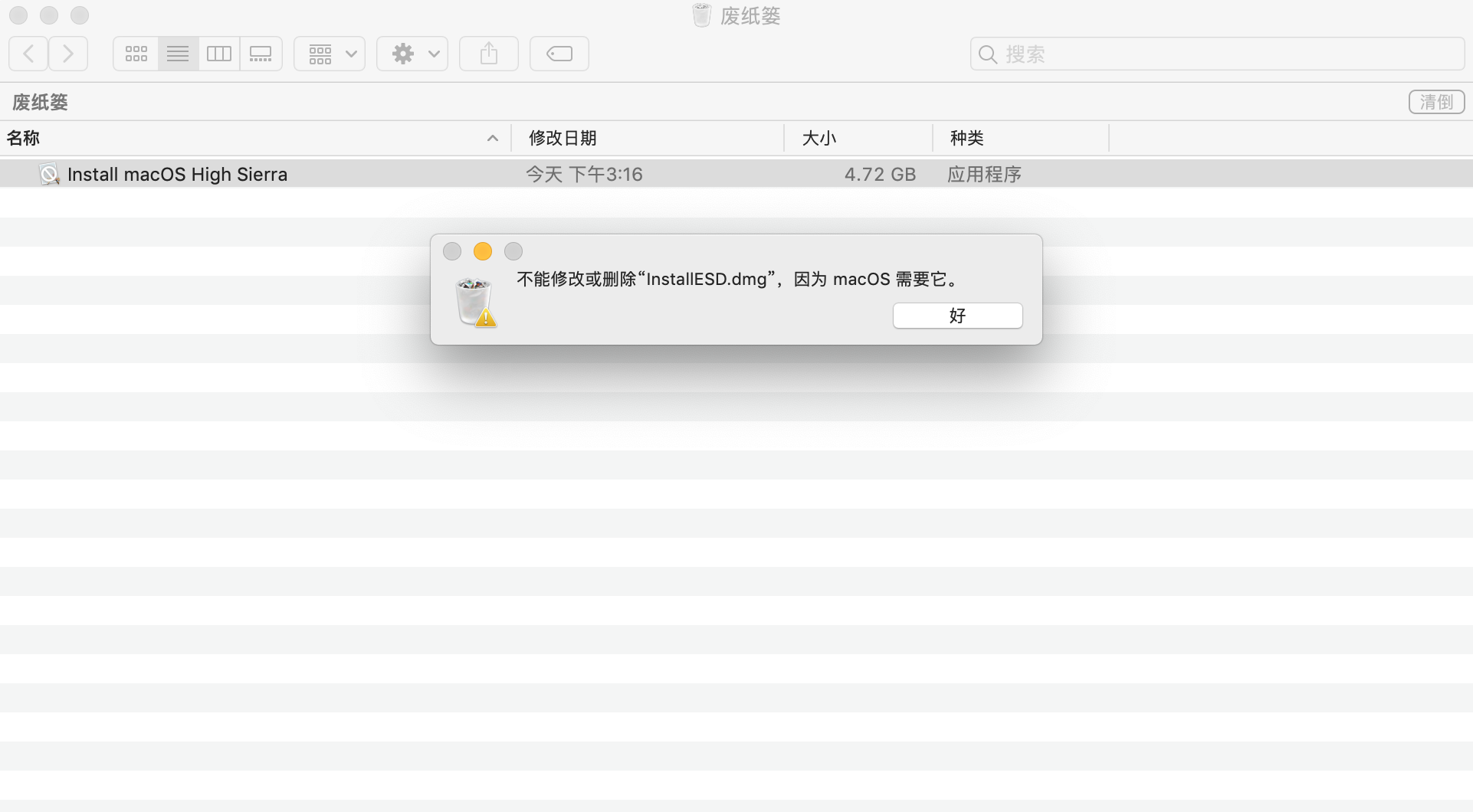Click the Install macOS High Sierra app icon
1473x812 pixels.
[49, 174]
